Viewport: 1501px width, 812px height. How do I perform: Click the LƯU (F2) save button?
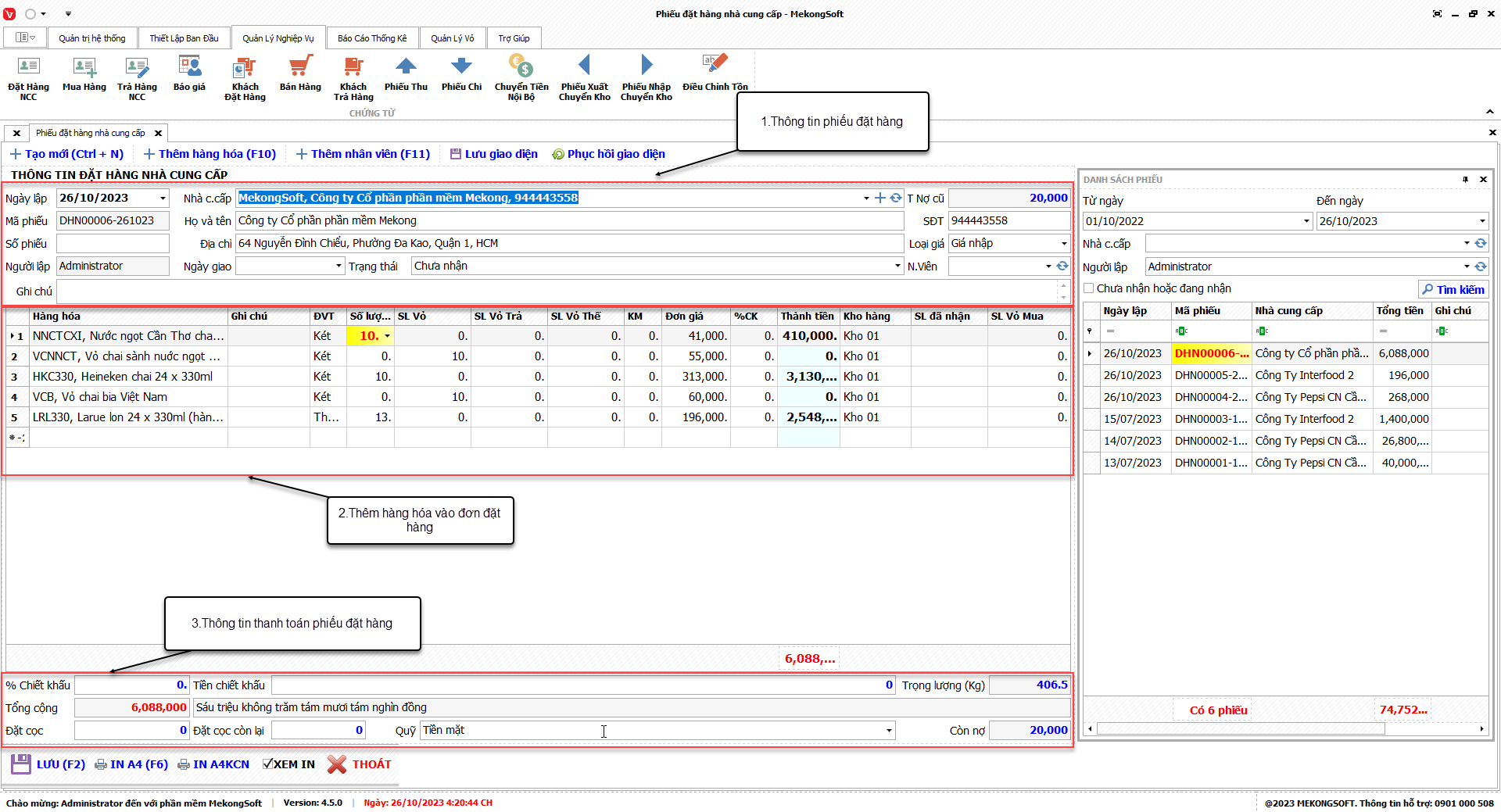48,764
